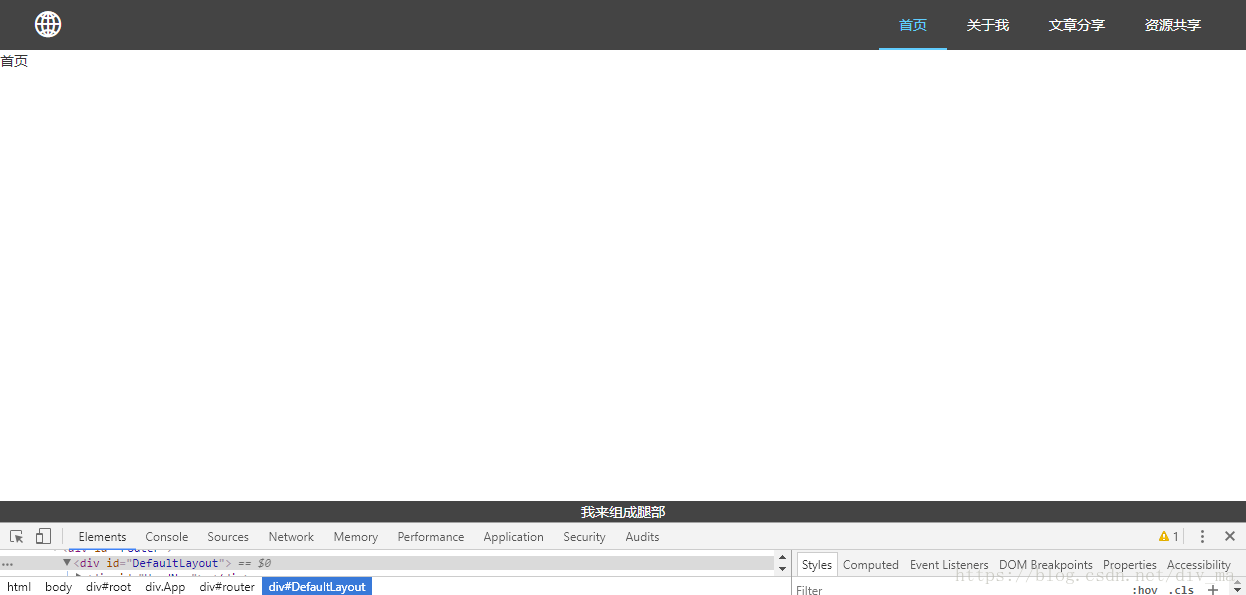This screenshot has width=1246, height=595.
Task: Switch to the Console tab
Action: click(x=167, y=537)
